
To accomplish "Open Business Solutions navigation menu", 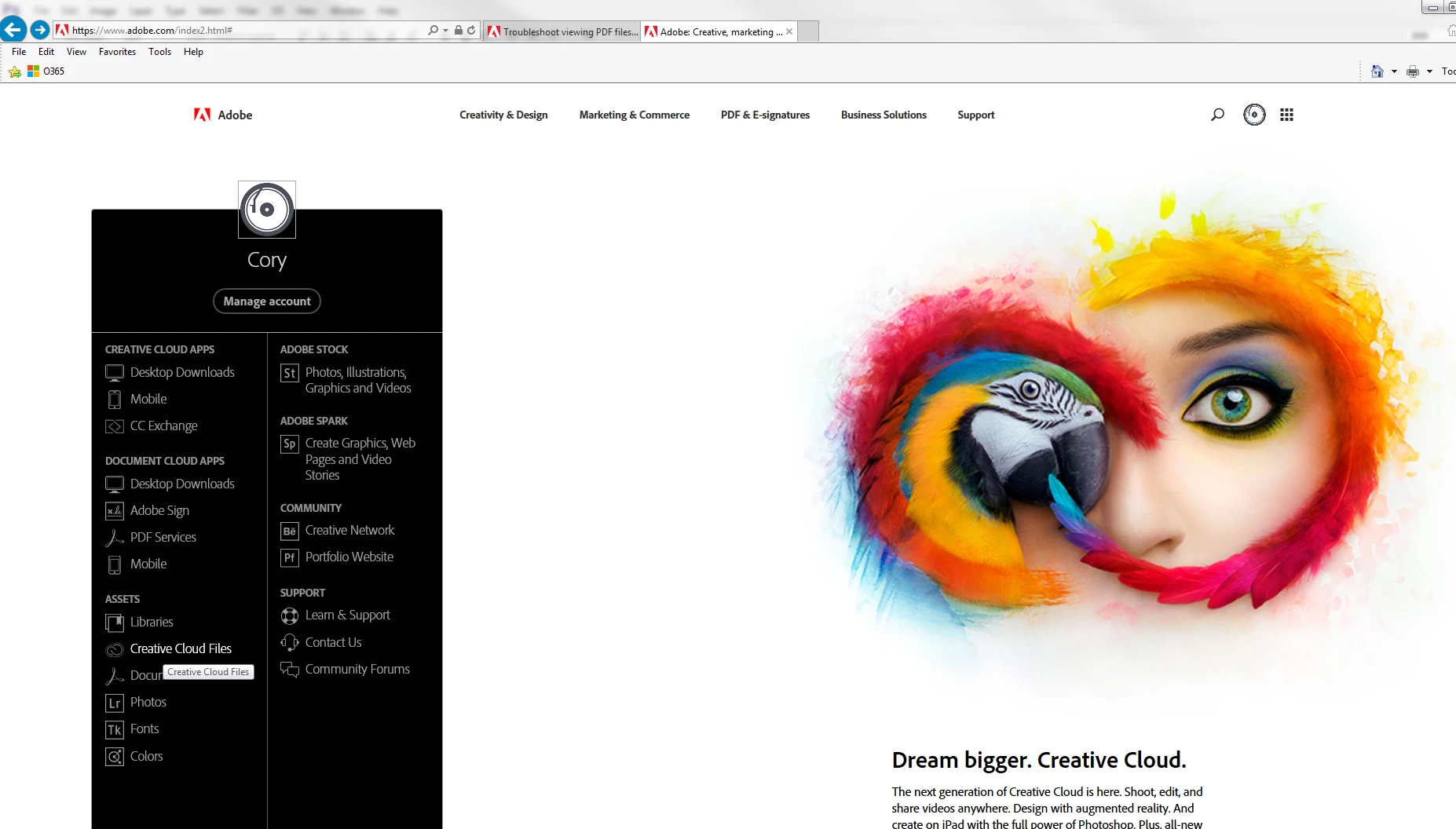I will click(x=883, y=115).
